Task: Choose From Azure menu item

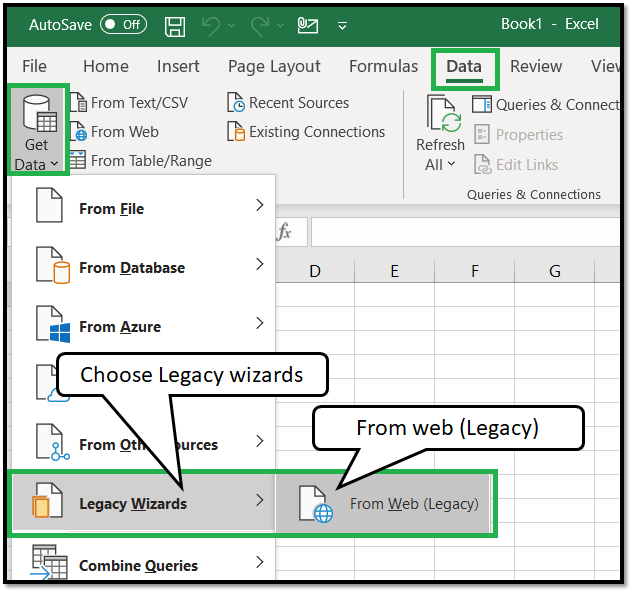Action: coord(144,326)
